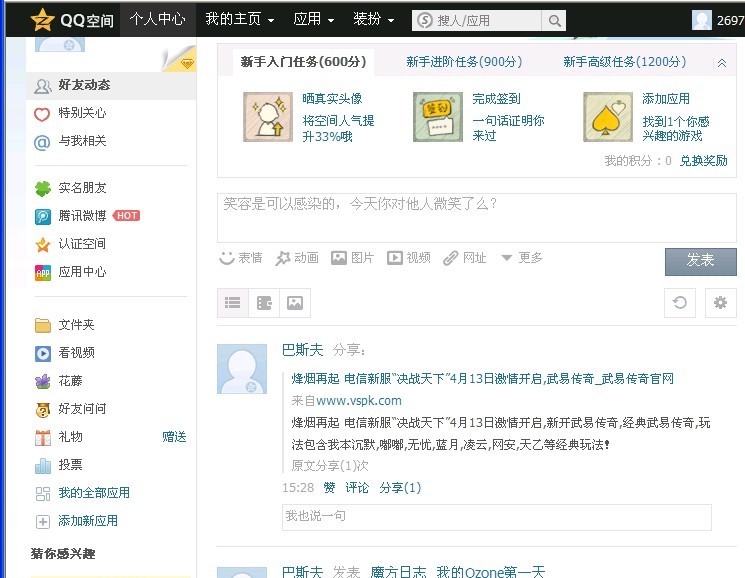Open 更多 options dropdown under post box
The width and height of the screenshot is (745, 578).
coord(522,258)
